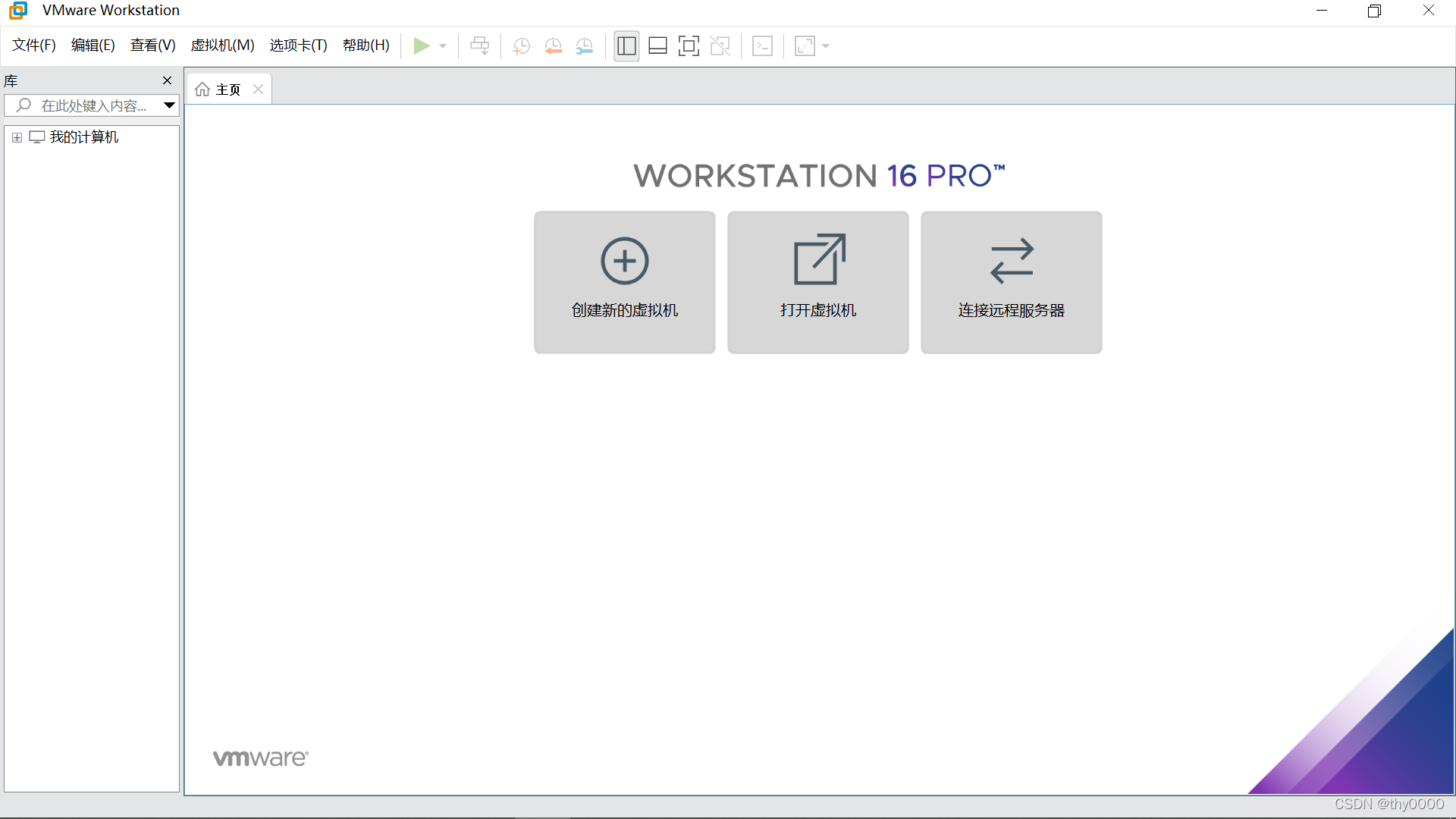Click the snapshot icon in toolbar
Image resolution: width=1456 pixels, height=819 pixels.
tap(521, 46)
